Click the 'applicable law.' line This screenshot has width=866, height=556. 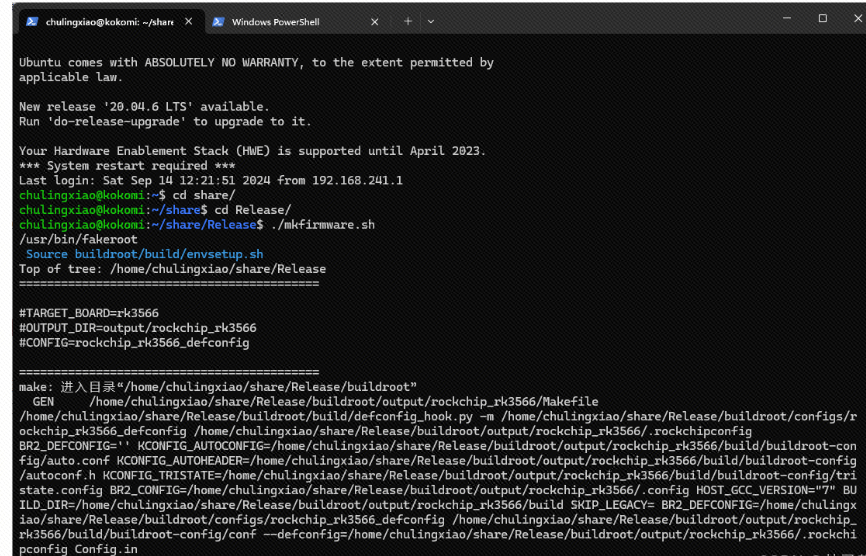71,77
